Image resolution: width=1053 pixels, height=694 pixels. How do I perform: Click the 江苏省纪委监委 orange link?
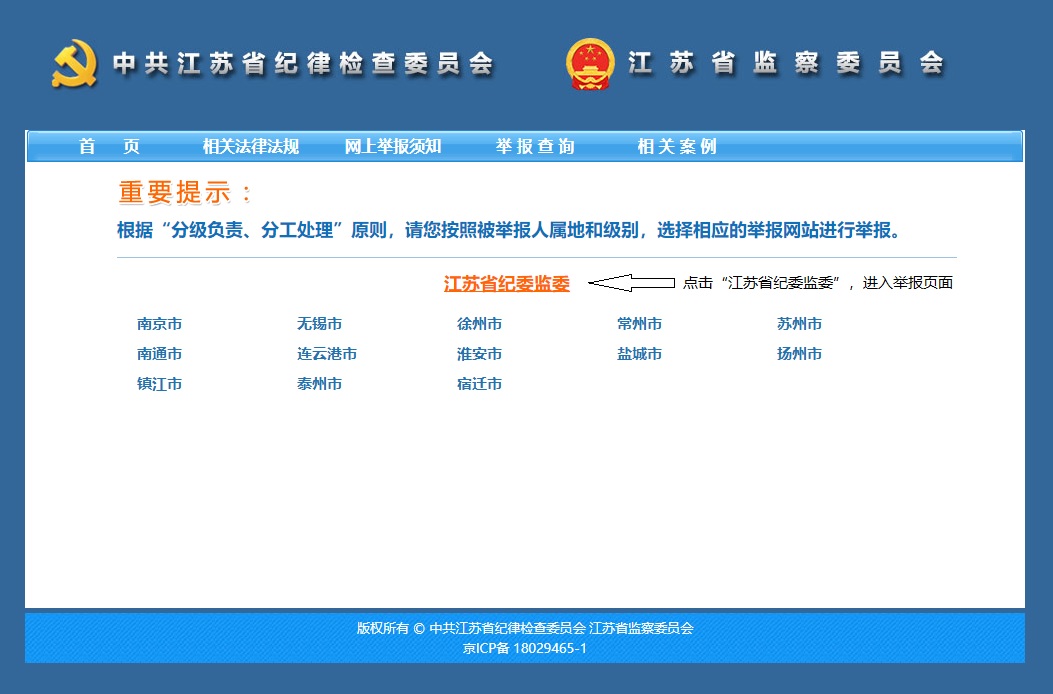pos(506,284)
